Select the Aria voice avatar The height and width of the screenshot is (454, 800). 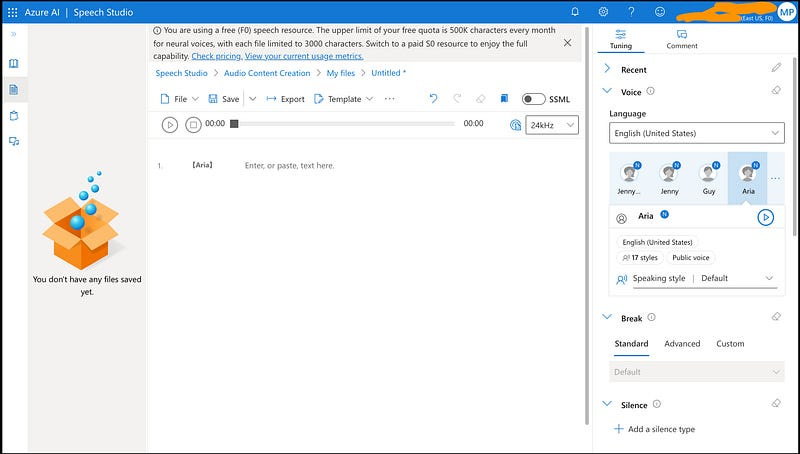coord(747,178)
